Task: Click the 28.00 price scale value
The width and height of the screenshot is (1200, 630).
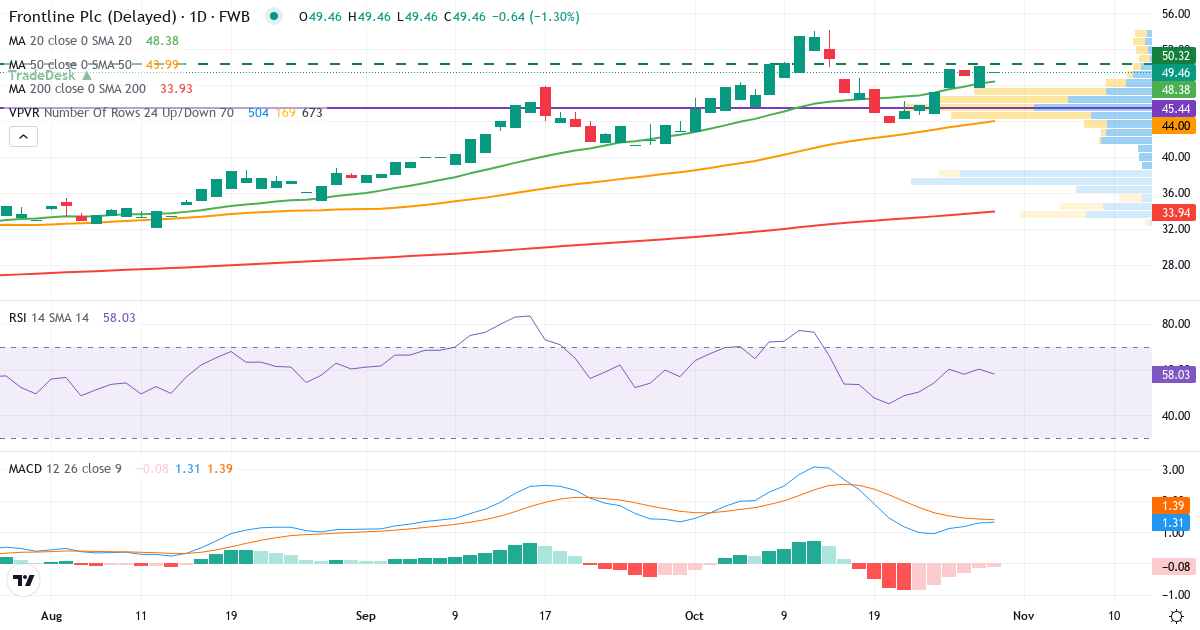Action: [x=1175, y=265]
